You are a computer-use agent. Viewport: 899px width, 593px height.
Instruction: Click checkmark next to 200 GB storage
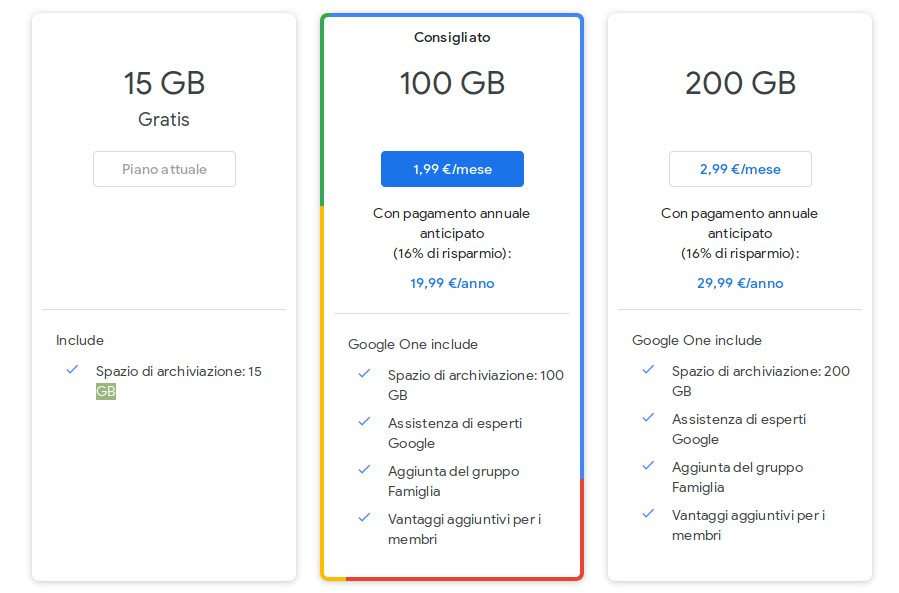[648, 369]
